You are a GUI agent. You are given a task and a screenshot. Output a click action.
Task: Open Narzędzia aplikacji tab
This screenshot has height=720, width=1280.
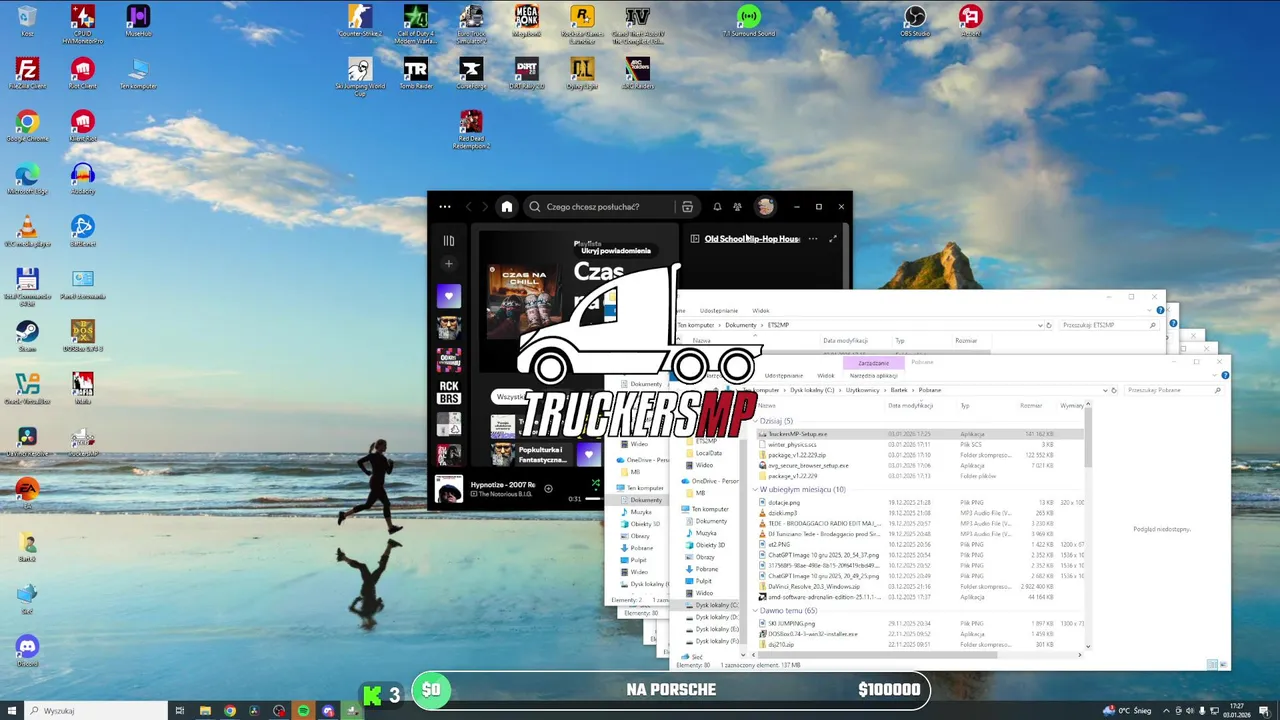[x=874, y=376]
